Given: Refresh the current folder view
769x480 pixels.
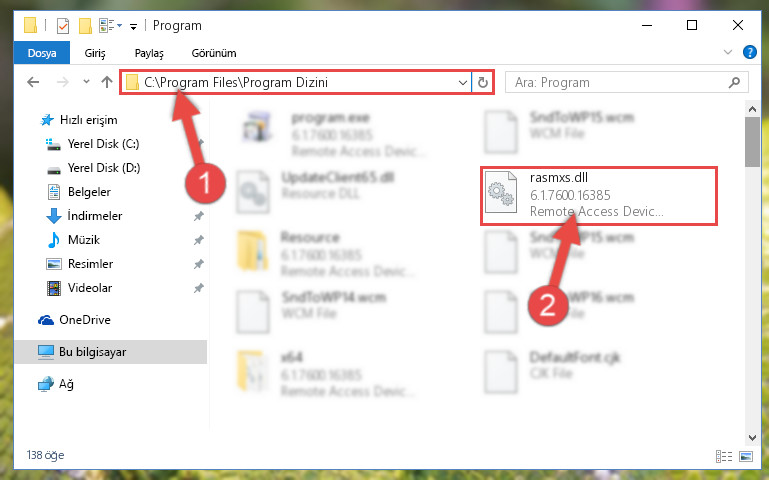Looking at the screenshot, I should click(483, 82).
